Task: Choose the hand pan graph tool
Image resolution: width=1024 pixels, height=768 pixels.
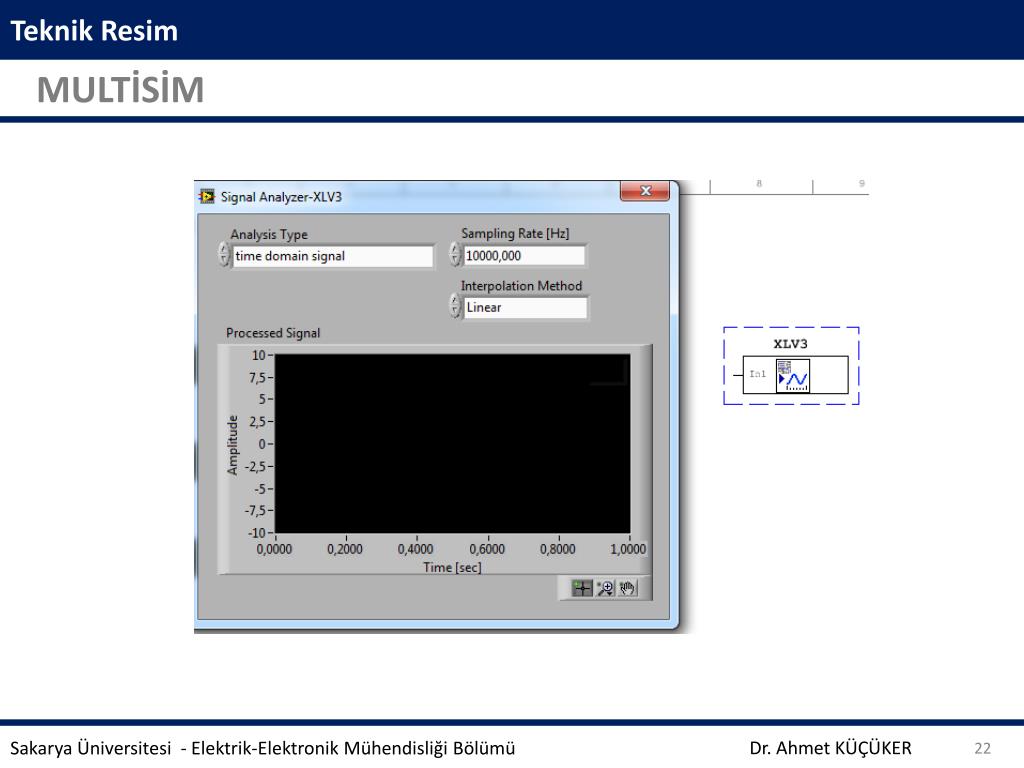Action: 627,588
